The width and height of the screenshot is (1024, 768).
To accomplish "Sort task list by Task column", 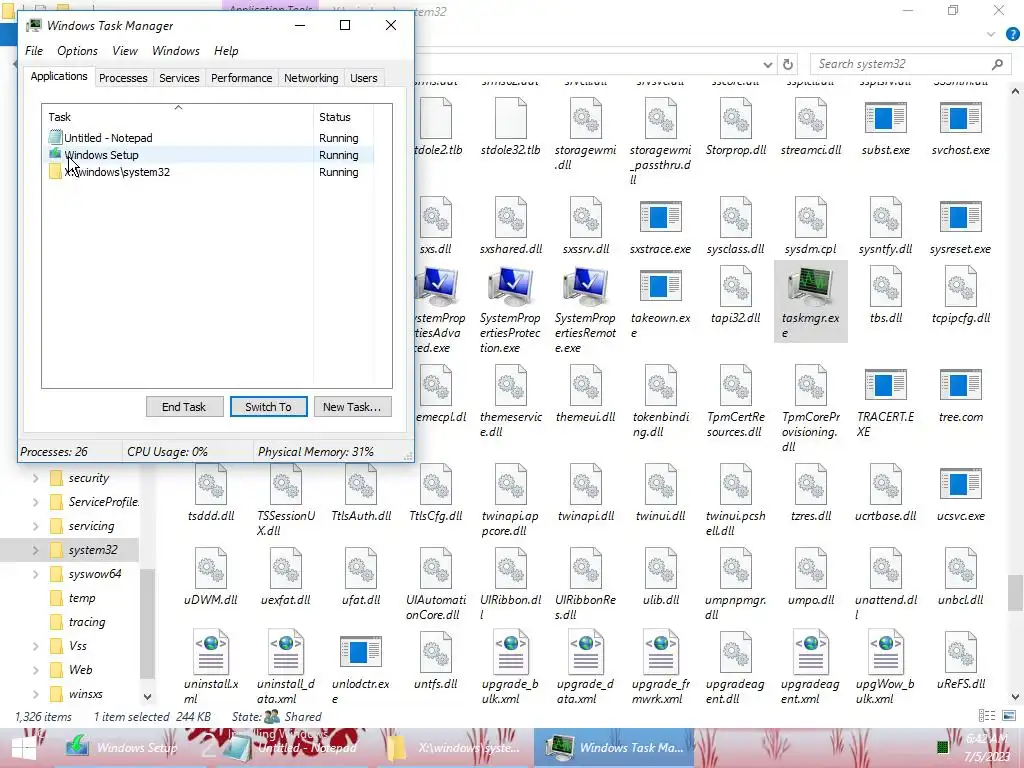I will (178, 117).
